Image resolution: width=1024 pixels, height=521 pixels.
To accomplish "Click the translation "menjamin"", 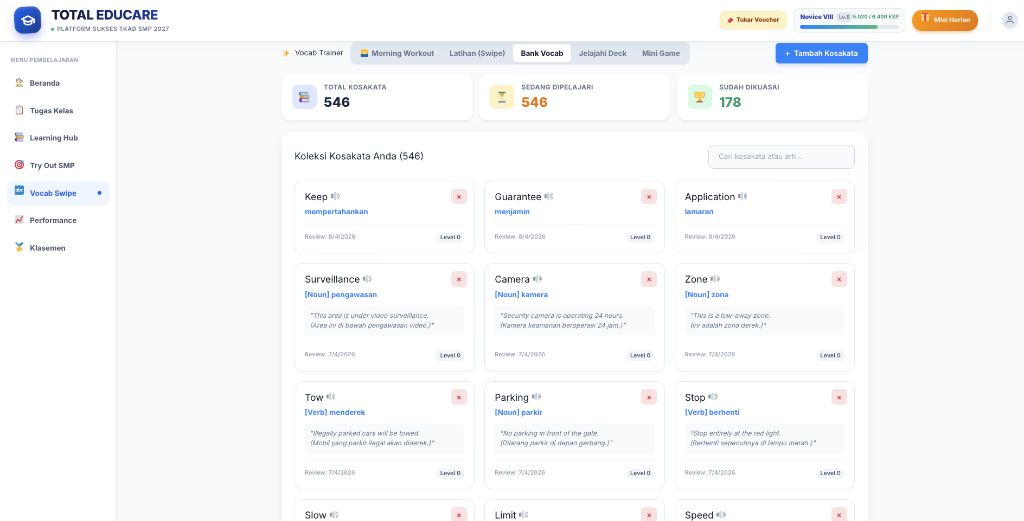I will tap(512, 212).
